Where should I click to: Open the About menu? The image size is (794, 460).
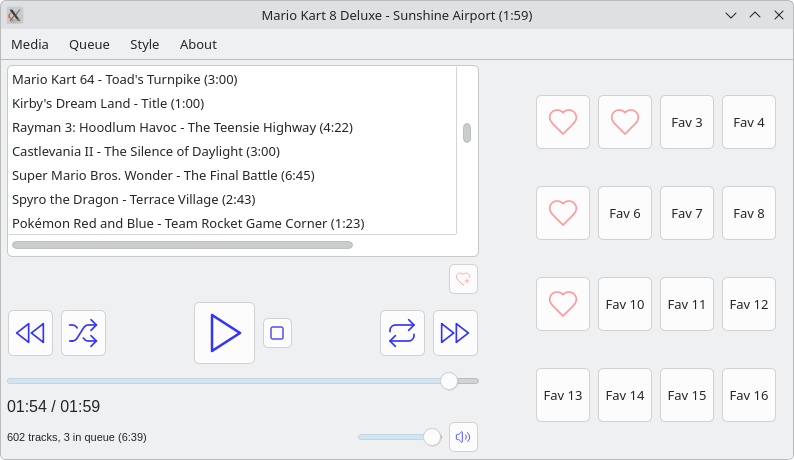click(198, 44)
